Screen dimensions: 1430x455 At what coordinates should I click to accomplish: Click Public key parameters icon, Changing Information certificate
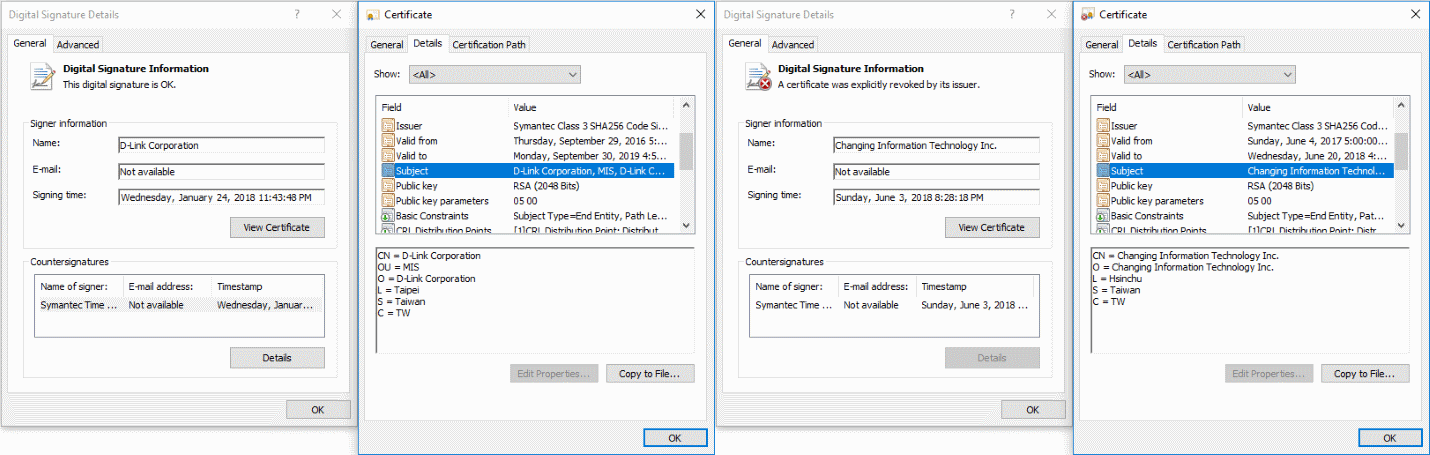coord(1103,201)
